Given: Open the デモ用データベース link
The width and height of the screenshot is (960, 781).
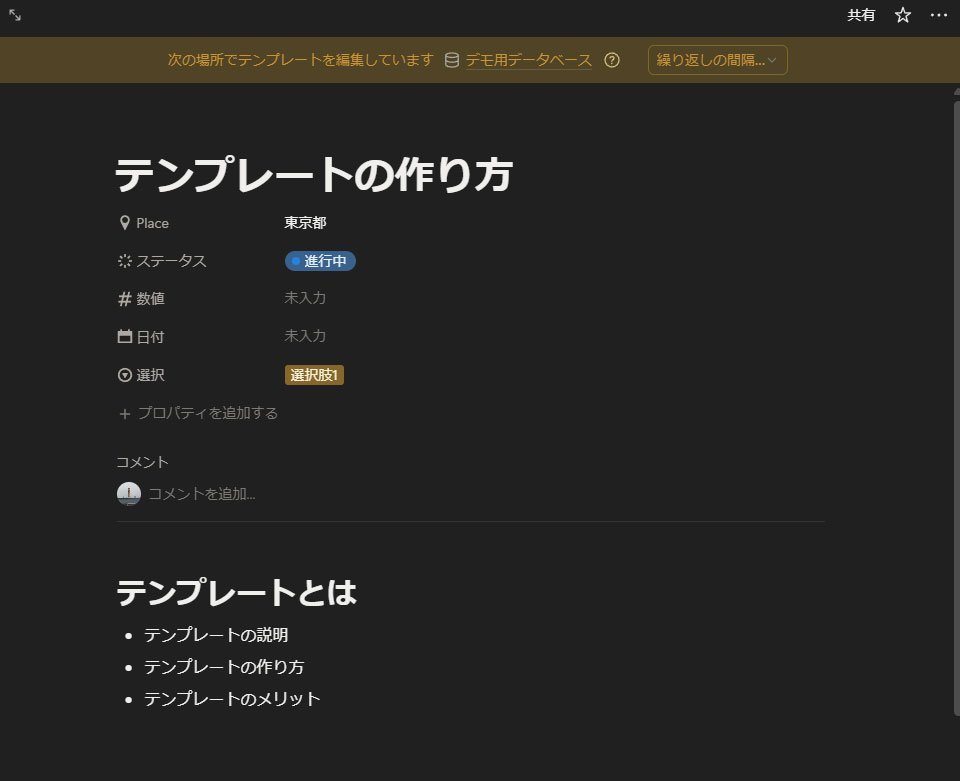Looking at the screenshot, I should [x=528, y=60].
